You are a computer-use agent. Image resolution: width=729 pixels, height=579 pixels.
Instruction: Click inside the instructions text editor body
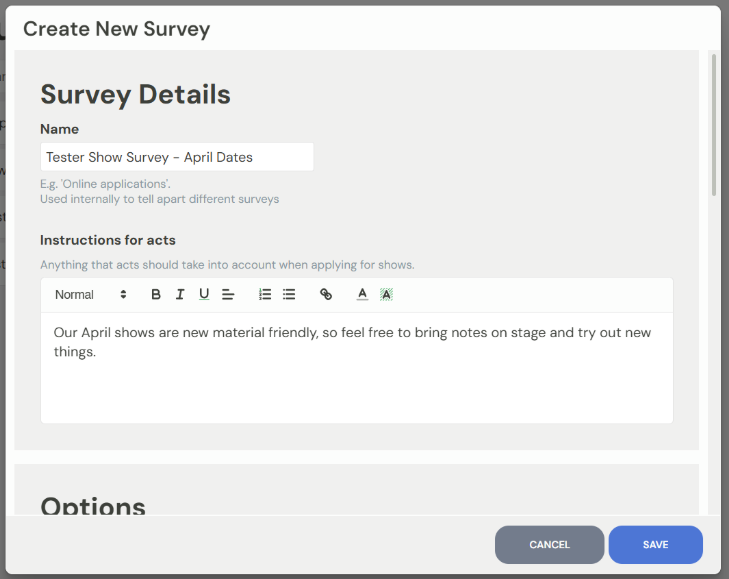click(x=356, y=380)
